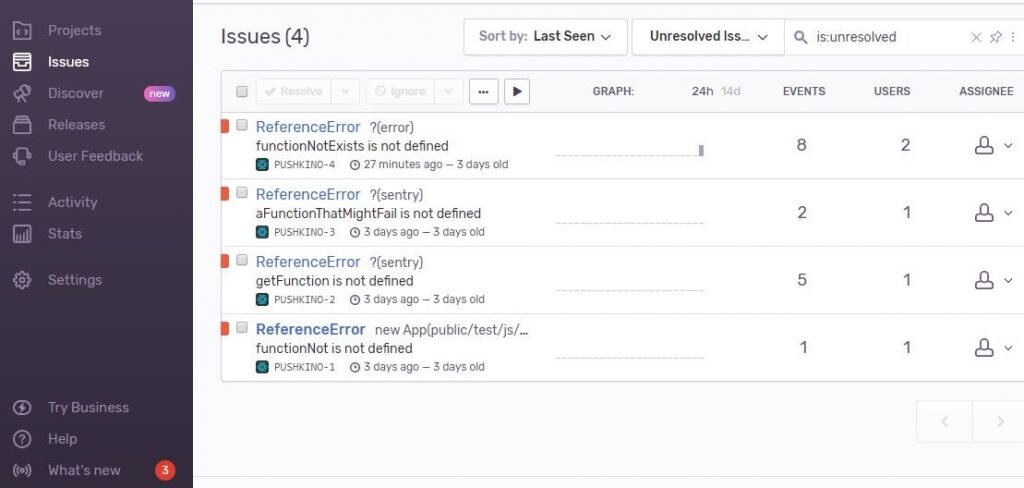Open Settings page

(74, 280)
